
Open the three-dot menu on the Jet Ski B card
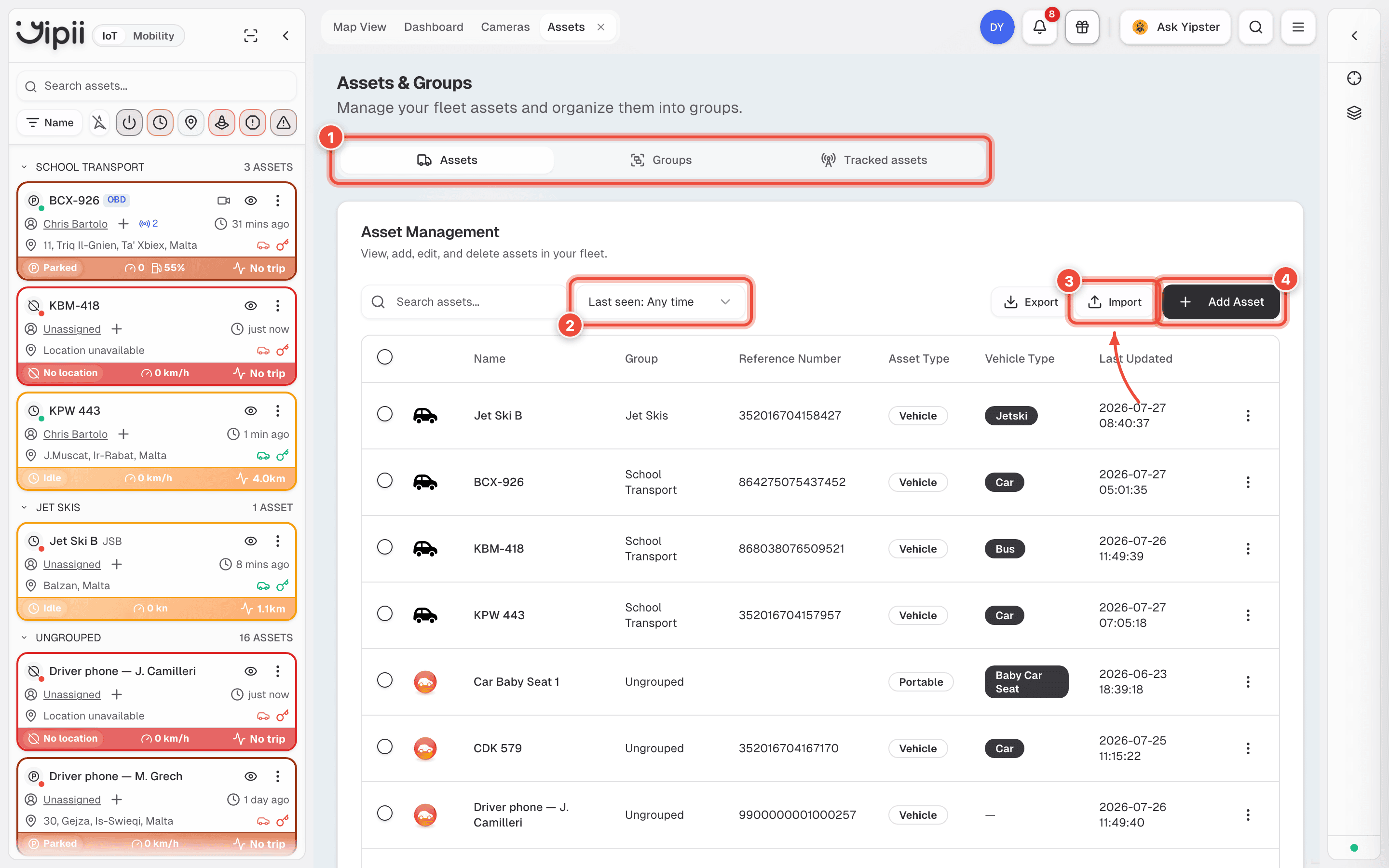[278, 541]
